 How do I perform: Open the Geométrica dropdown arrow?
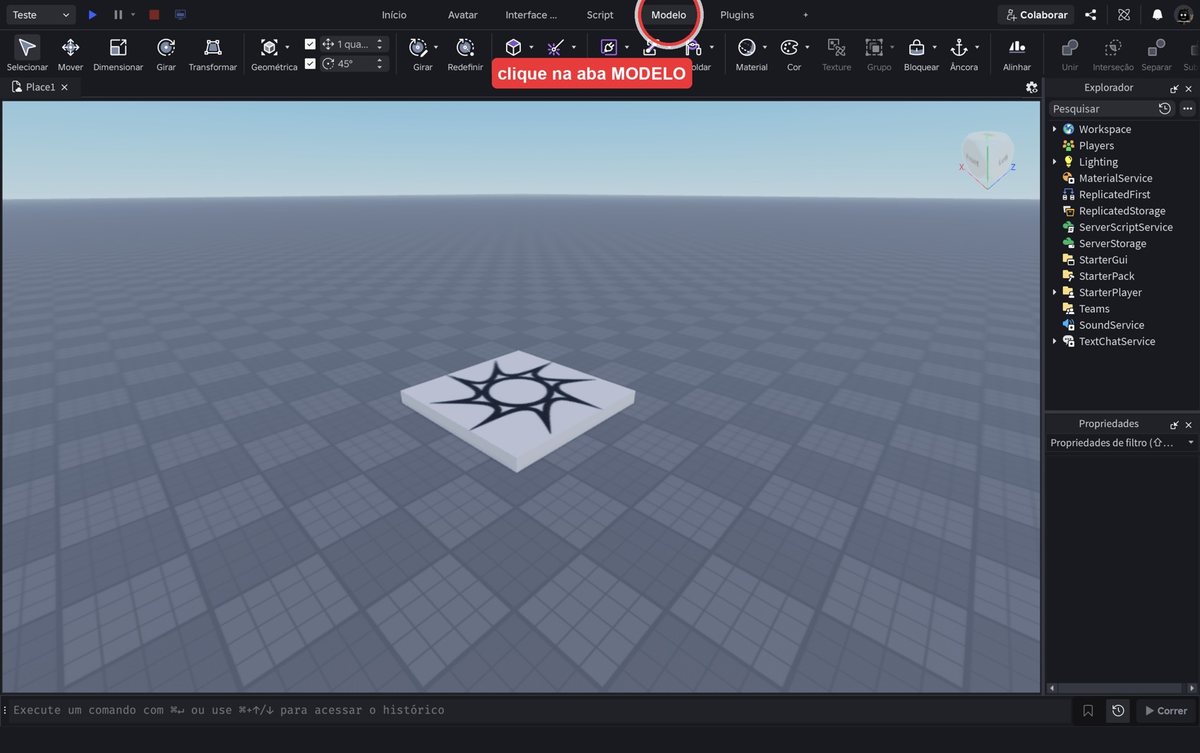coord(287,47)
